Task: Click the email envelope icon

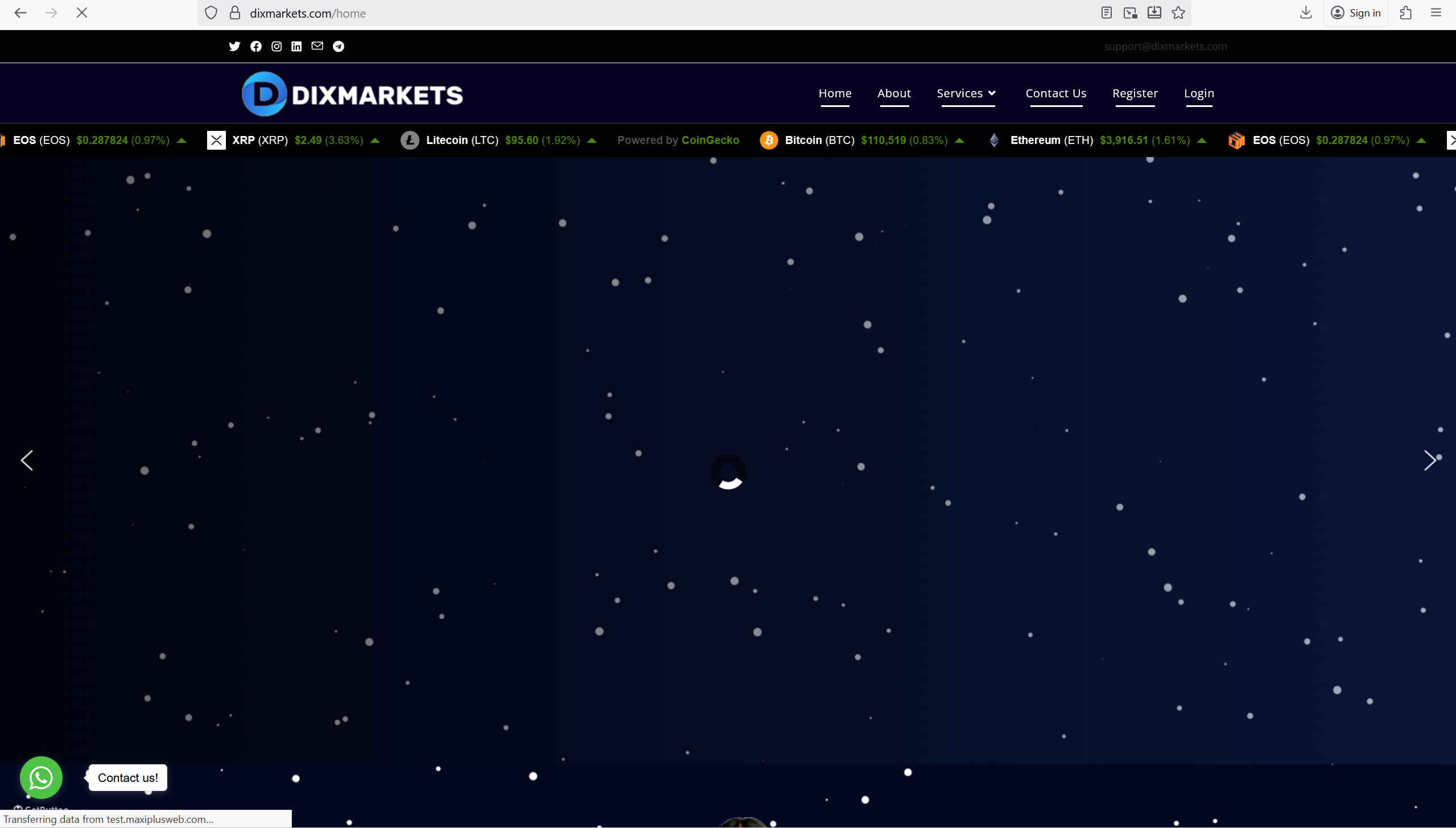Action: [x=317, y=46]
